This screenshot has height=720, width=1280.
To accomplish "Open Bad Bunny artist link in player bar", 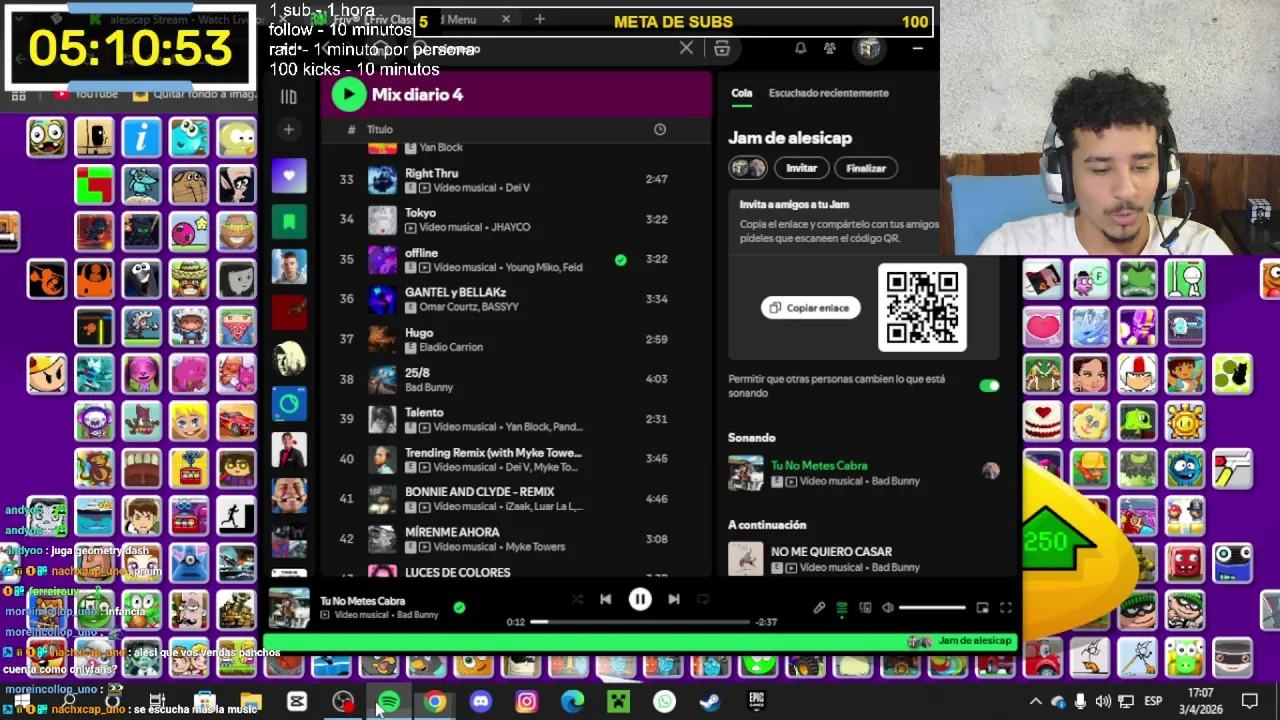I will pyautogui.click(x=418, y=615).
